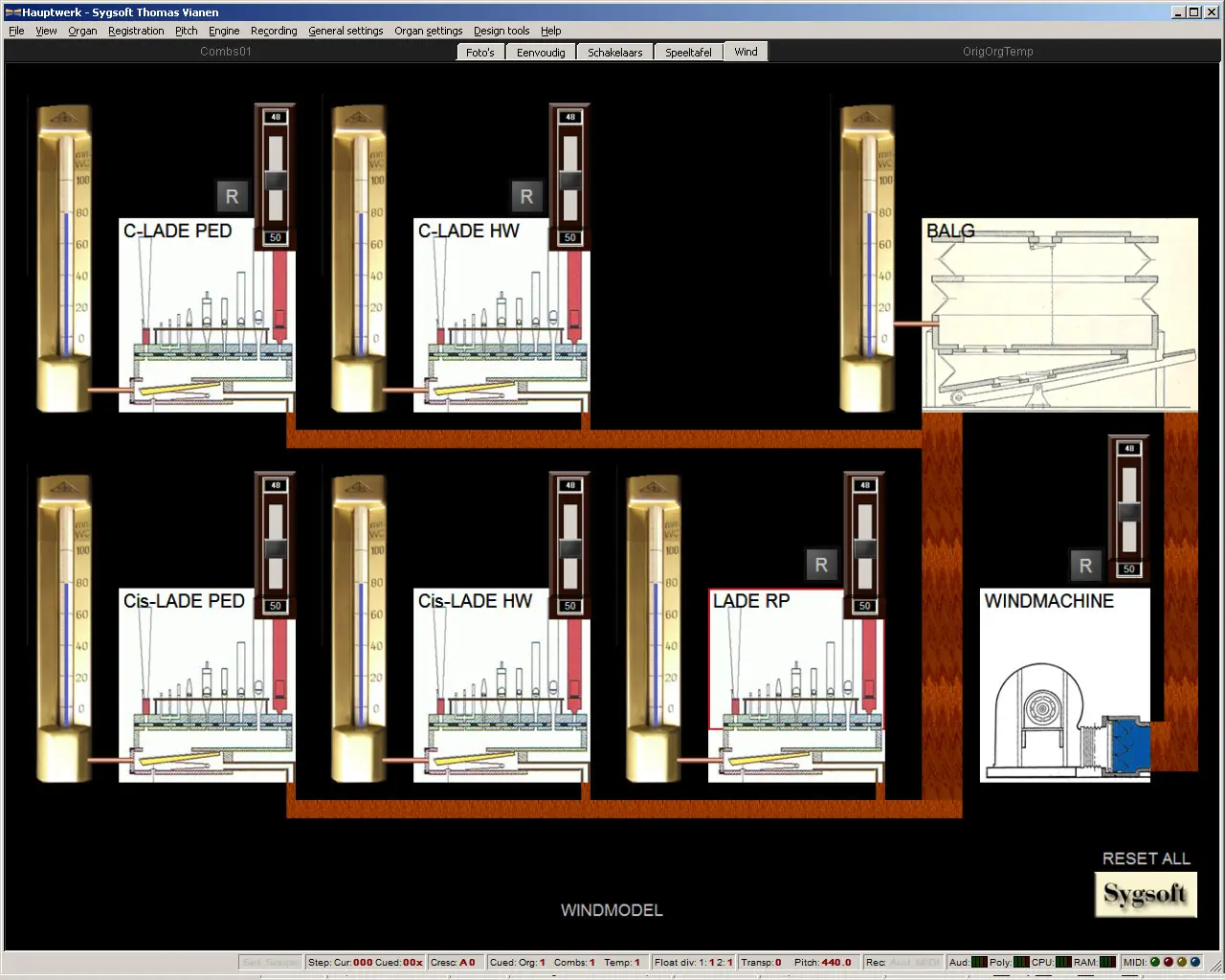Click the Sygsoft logo under RESET ALL
The width and height of the screenshot is (1225, 980).
tap(1146, 895)
